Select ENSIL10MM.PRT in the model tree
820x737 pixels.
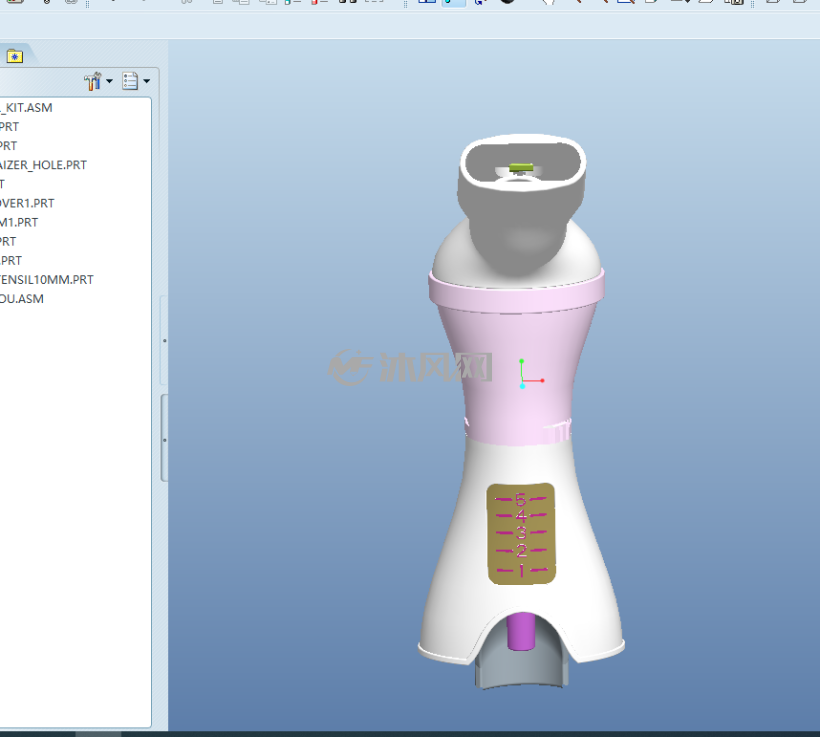[x=47, y=280]
